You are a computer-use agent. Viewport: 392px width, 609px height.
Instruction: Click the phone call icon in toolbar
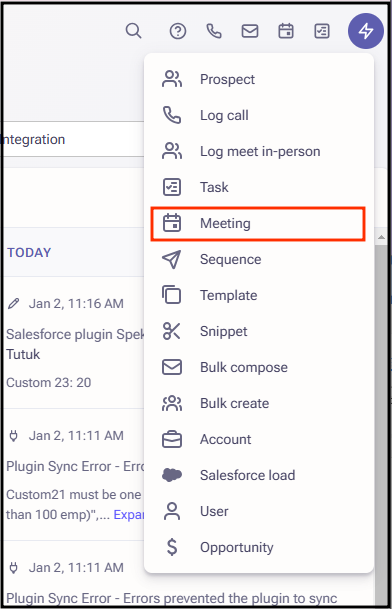[214, 31]
